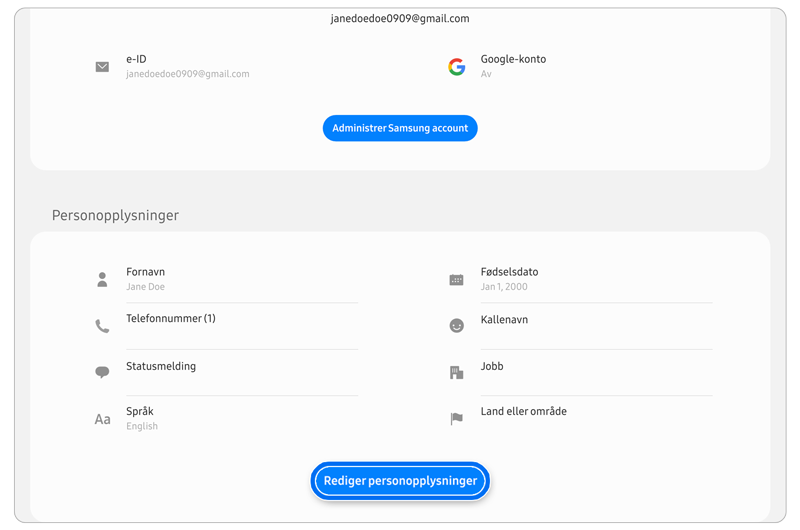Screen dimensions: 800x530
Task: Click the Kallenavn smiley icon
Action: tap(456, 326)
